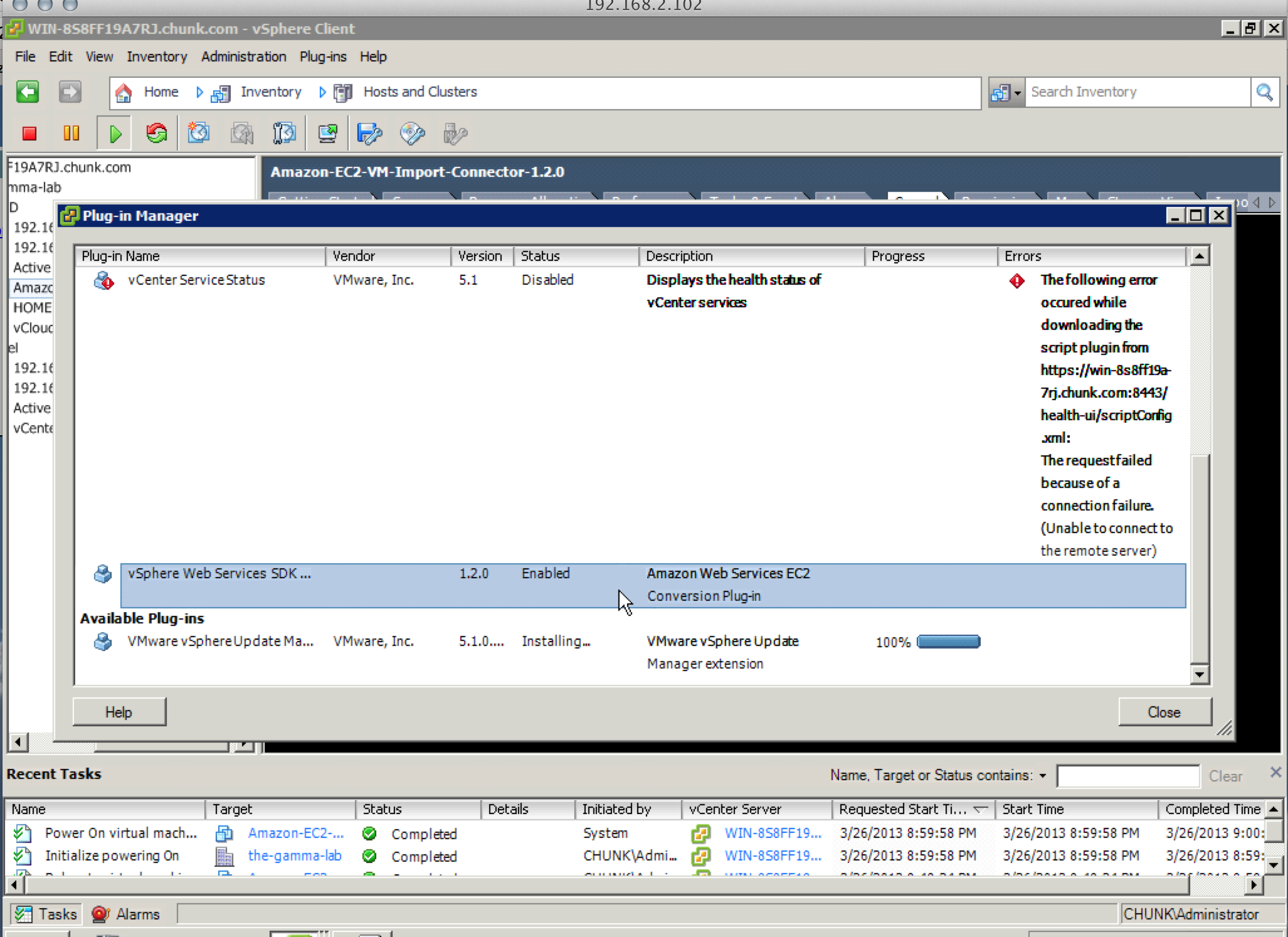Click the Home icon in breadcrumb
The image size is (1288, 937).
[124, 93]
